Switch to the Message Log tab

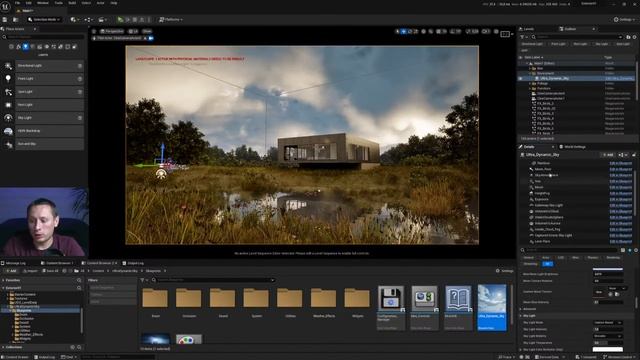tap(13, 263)
